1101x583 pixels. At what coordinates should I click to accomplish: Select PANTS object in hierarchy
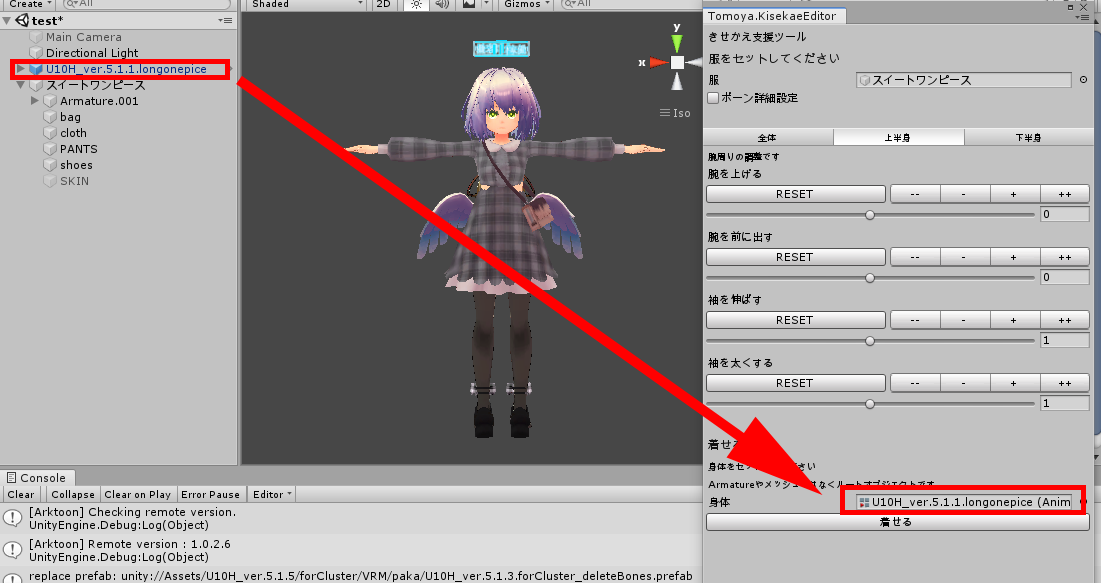[x=79, y=149]
